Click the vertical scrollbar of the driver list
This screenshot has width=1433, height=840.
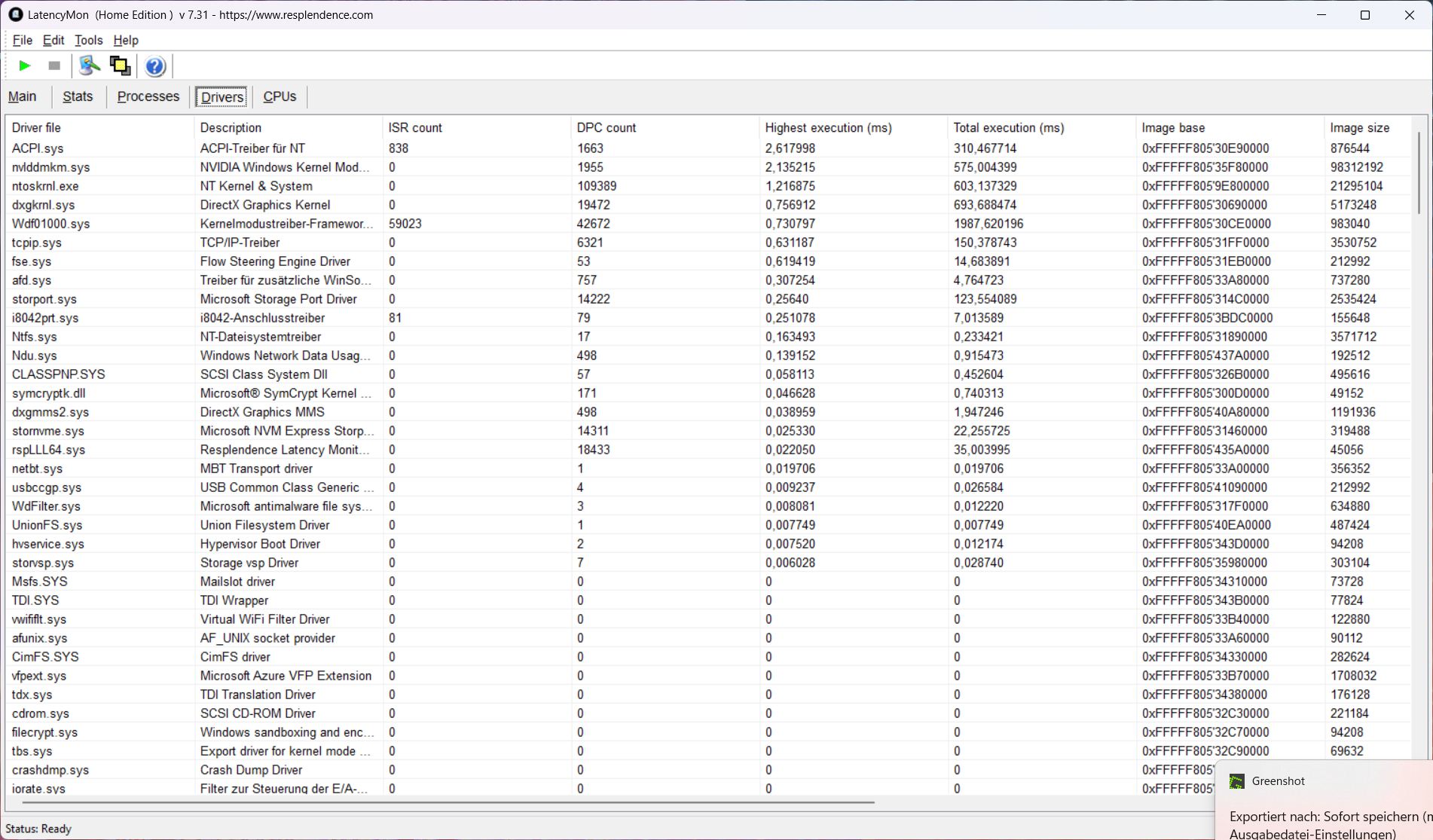(1419, 173)
